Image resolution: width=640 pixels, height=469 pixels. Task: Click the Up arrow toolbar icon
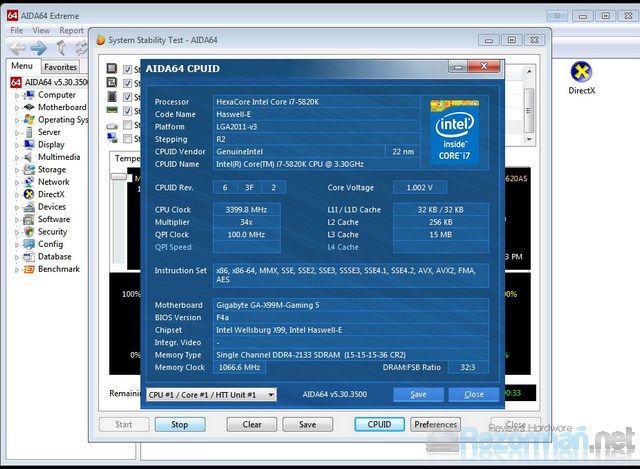pos(61,48)
